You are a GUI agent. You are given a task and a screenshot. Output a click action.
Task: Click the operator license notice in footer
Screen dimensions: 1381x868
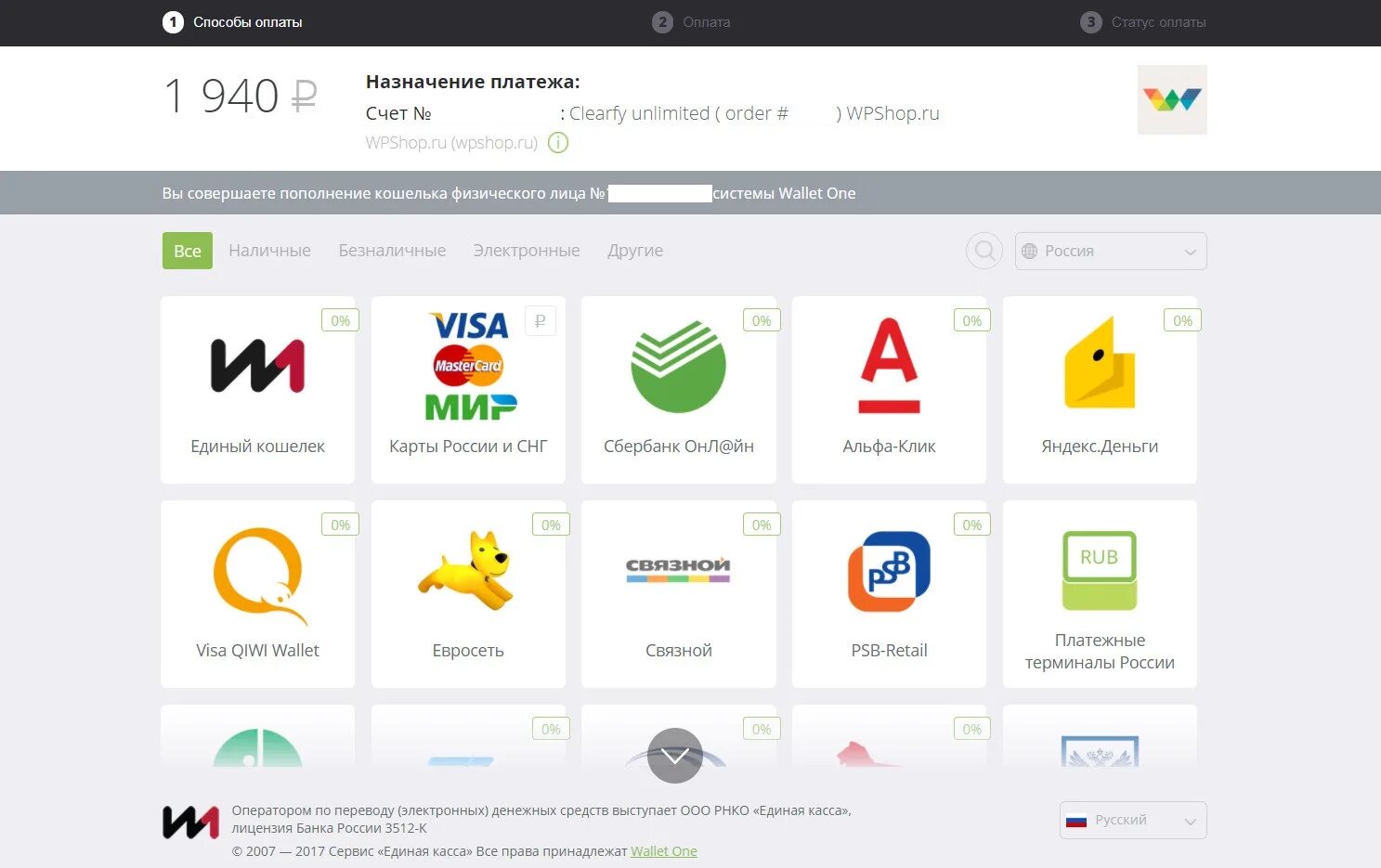click(x=541, y=820)
